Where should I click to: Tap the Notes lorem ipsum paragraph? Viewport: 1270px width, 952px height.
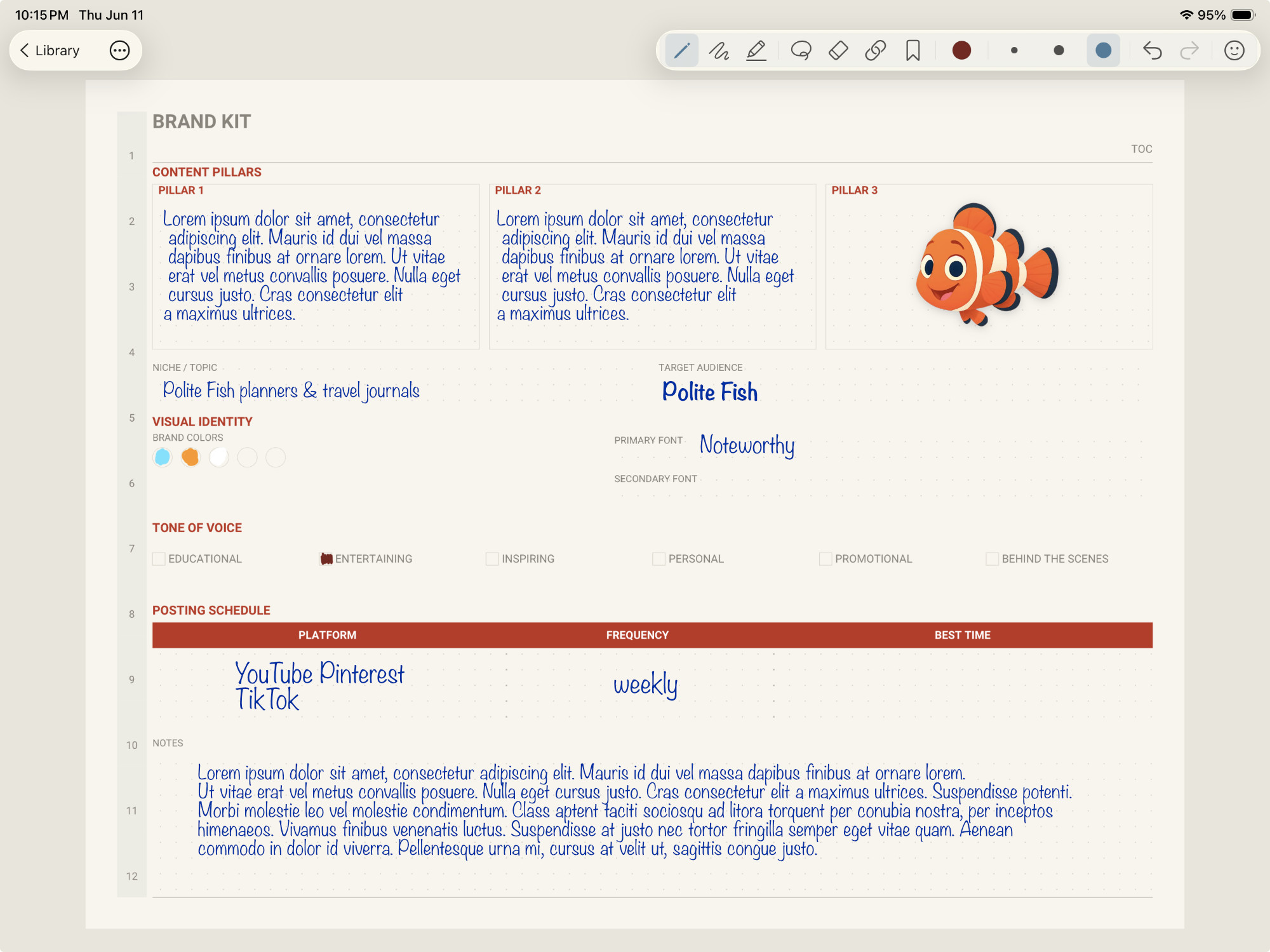coord(634,811)
